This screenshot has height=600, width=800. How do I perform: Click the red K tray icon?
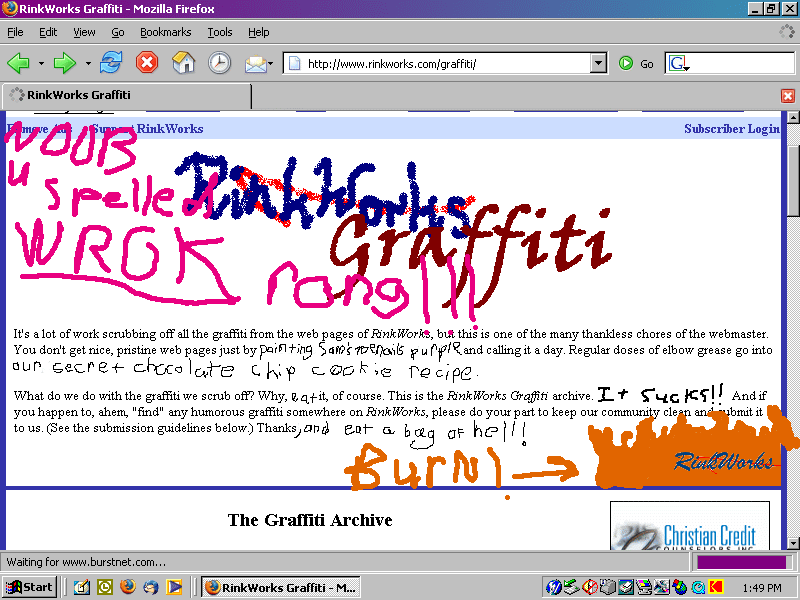click(x=716, y=587)
